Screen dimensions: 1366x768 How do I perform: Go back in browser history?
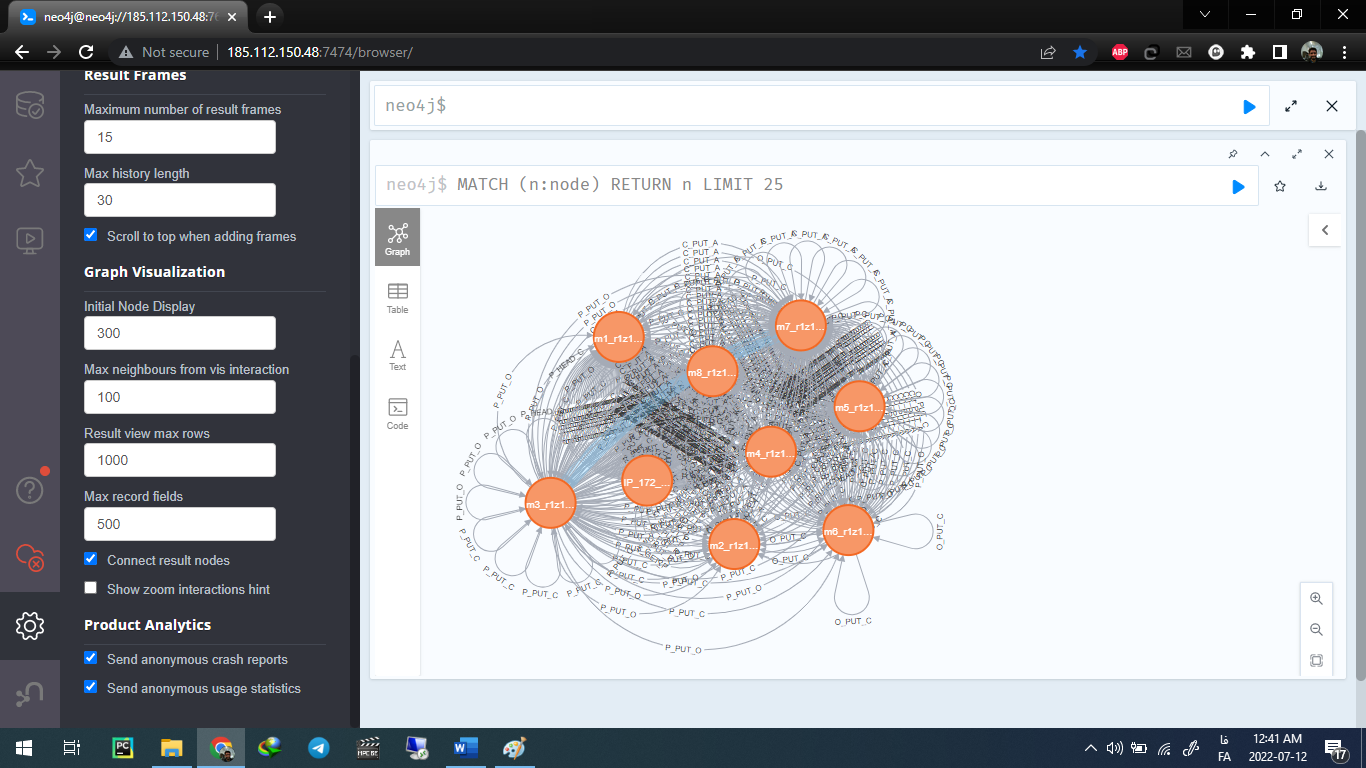(x=22, y=52)
